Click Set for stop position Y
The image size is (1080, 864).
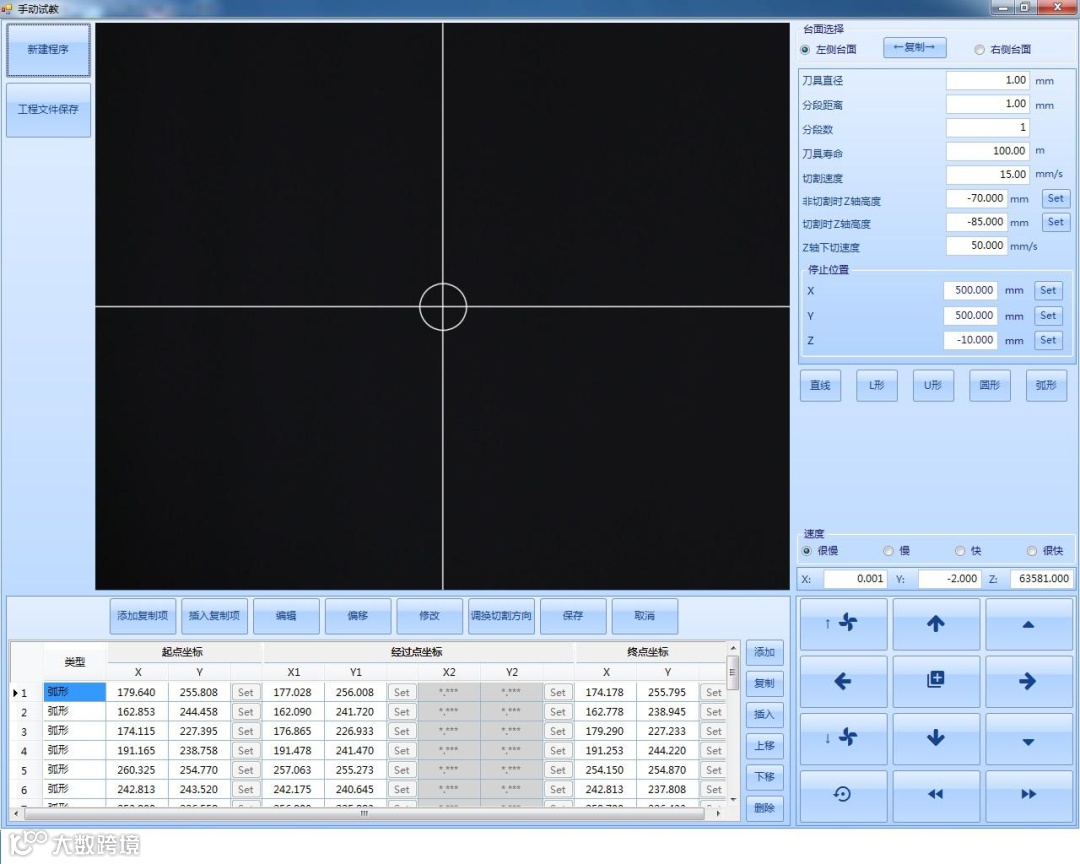1048,316
